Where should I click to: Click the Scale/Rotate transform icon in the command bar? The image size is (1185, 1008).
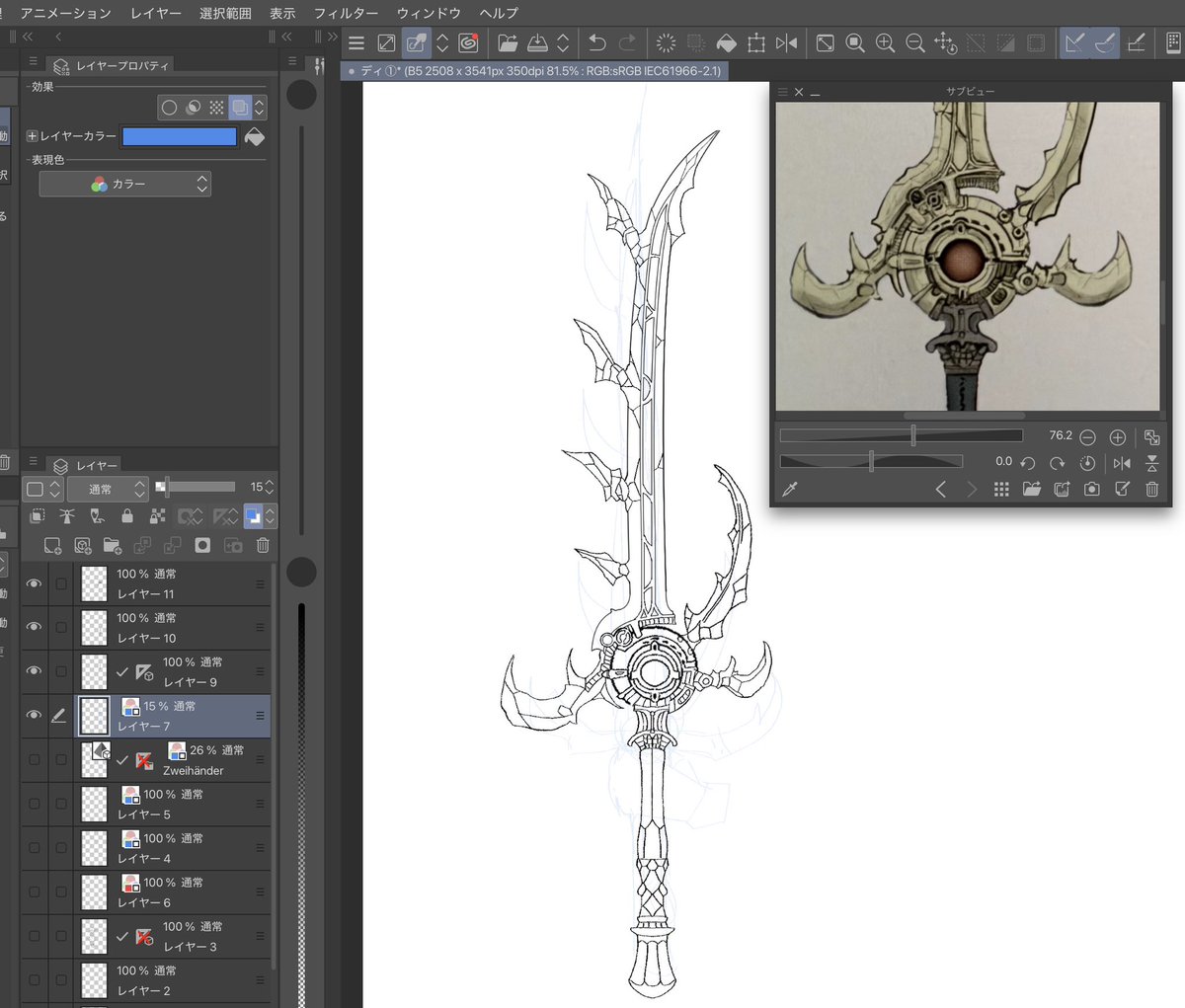click(756, 42)
